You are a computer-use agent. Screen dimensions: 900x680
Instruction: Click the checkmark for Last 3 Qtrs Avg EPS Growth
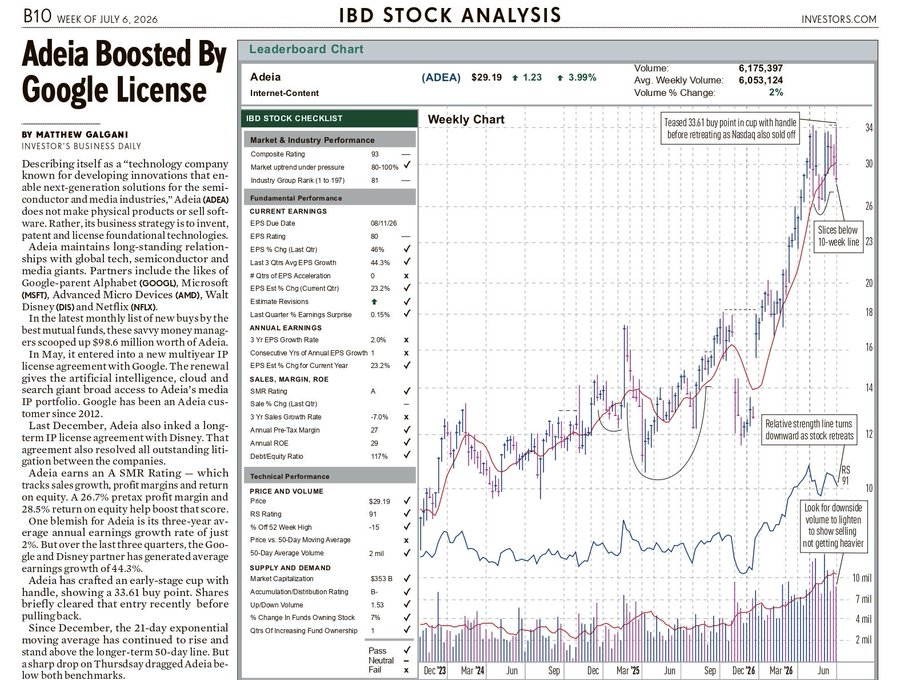407,262
